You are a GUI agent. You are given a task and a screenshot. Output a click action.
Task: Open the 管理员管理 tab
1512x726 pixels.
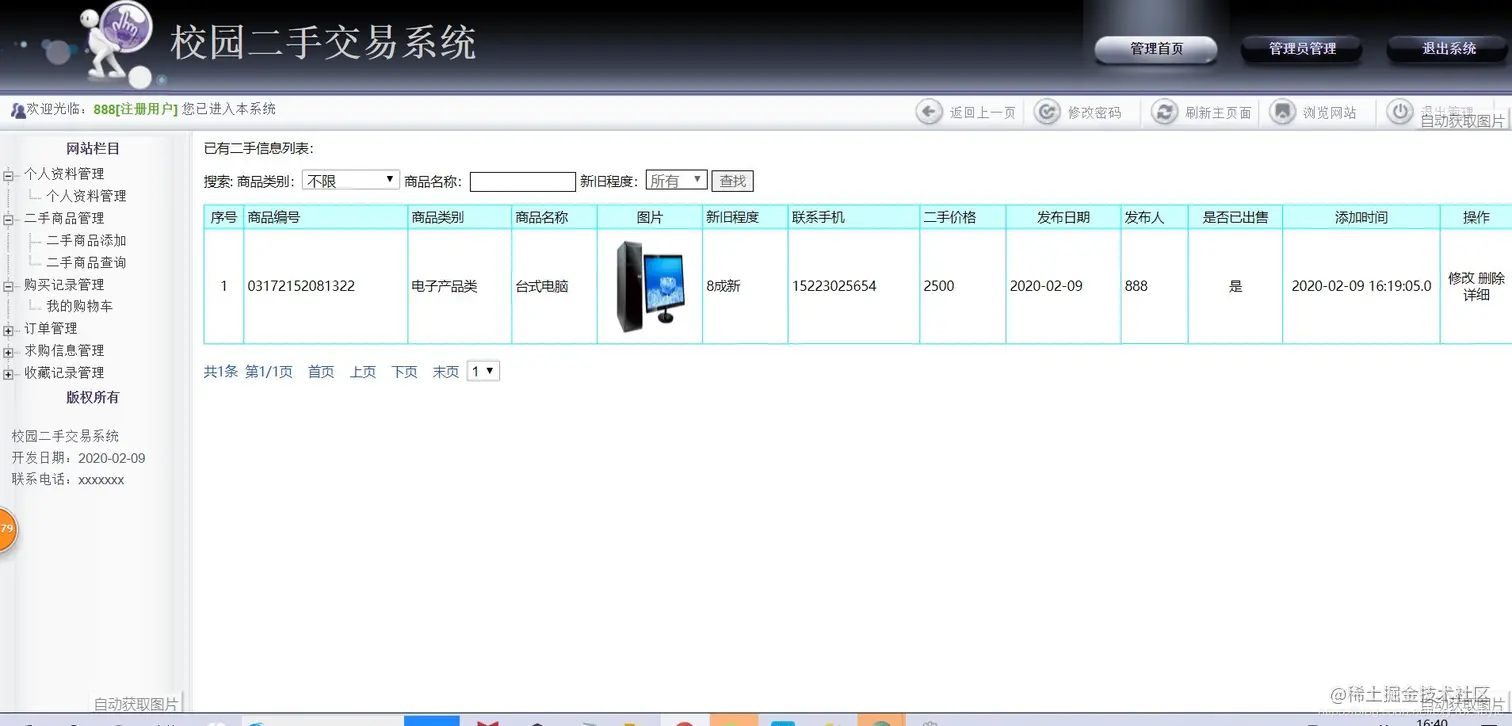[x=1302, y=49]
